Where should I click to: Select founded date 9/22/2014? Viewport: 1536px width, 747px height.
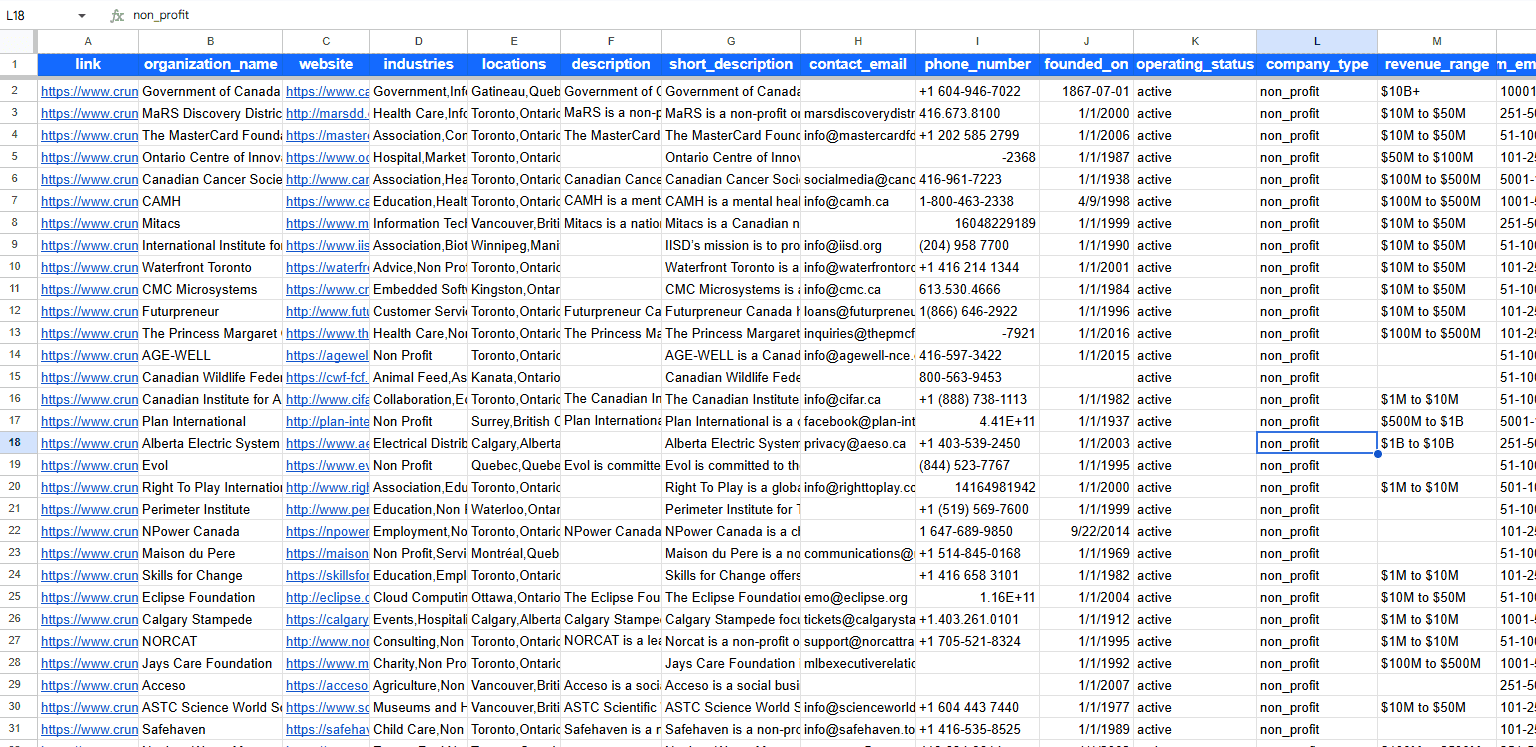pyautogui.click(x=1086, y=531)
